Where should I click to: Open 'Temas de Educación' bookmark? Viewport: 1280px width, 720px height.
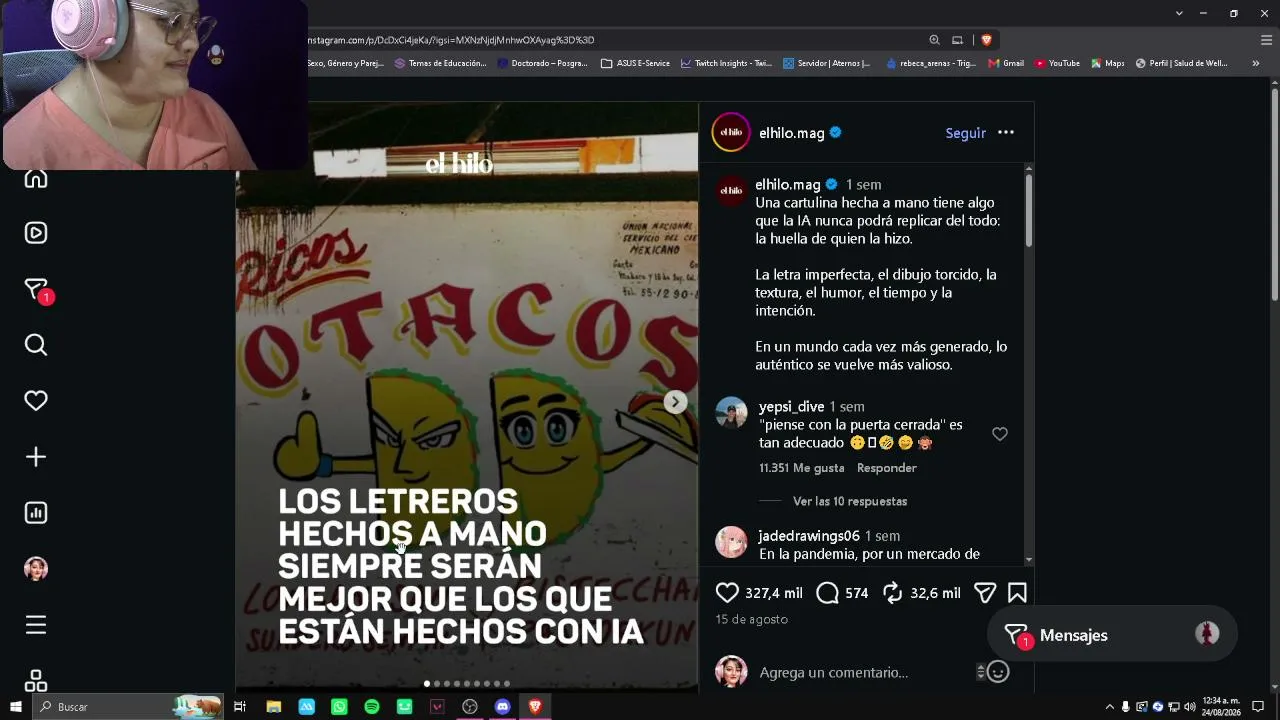tap(441, 63)
